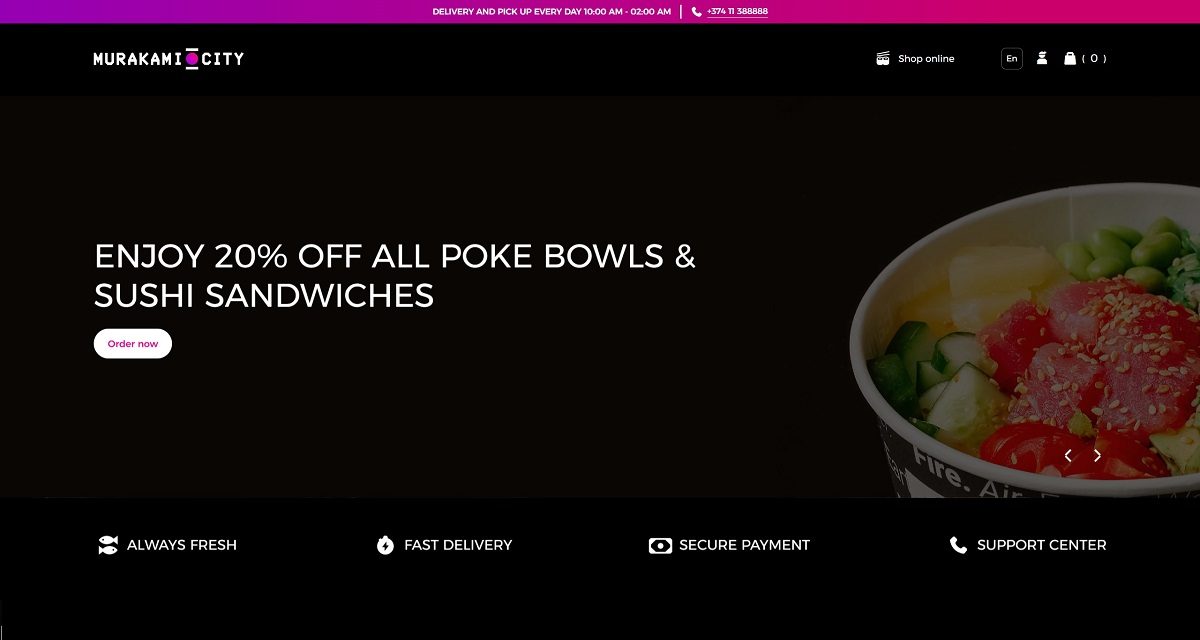Advance to the next slide with right chevron
The height and width of the screenshot is (640, 1200).
(1097, 456)
